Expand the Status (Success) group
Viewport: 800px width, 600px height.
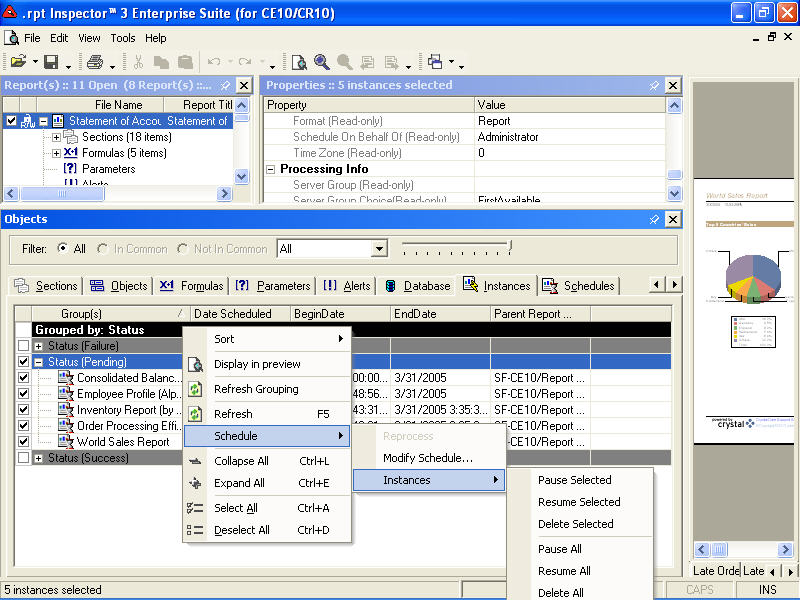pos(38,458)
